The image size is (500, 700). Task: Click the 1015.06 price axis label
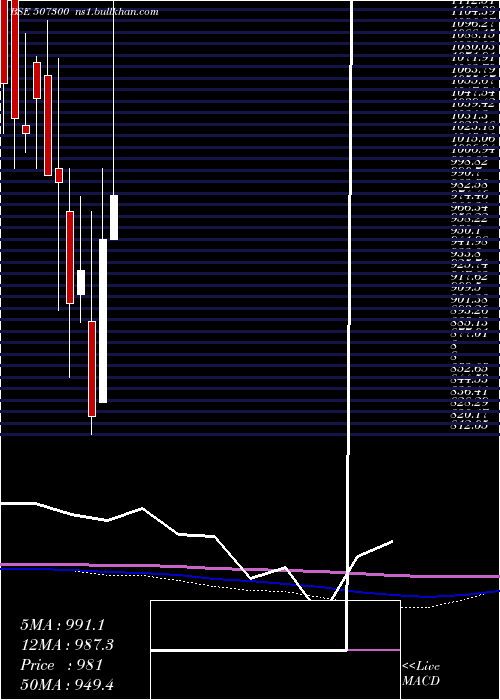coord(473,139)
